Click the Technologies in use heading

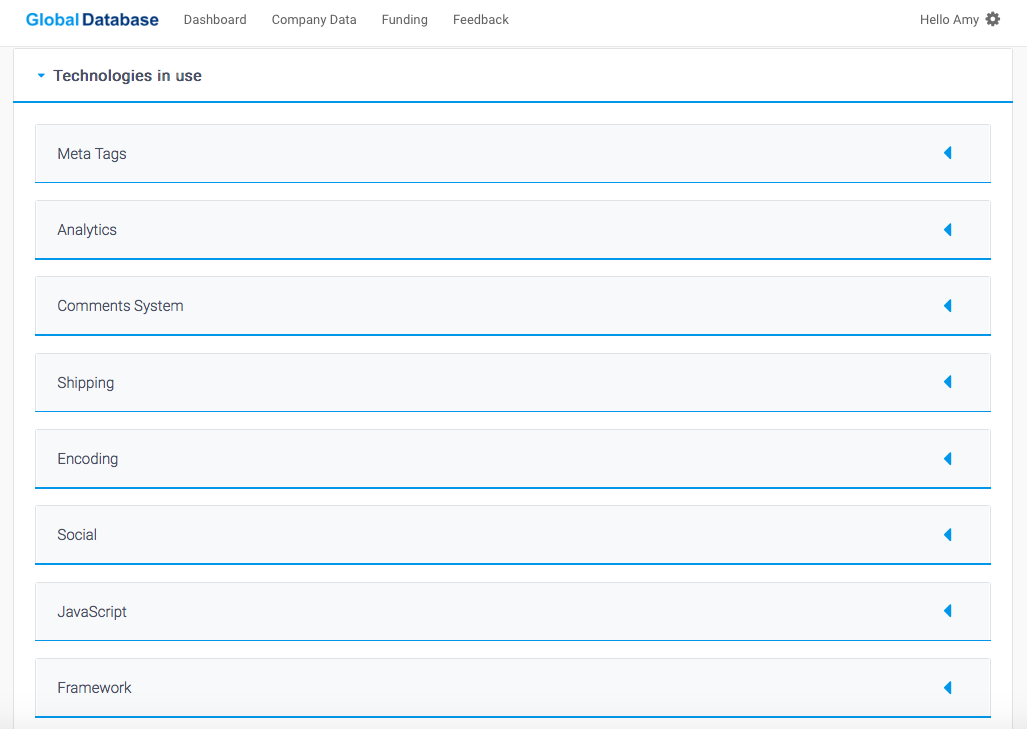click(127, 76)
